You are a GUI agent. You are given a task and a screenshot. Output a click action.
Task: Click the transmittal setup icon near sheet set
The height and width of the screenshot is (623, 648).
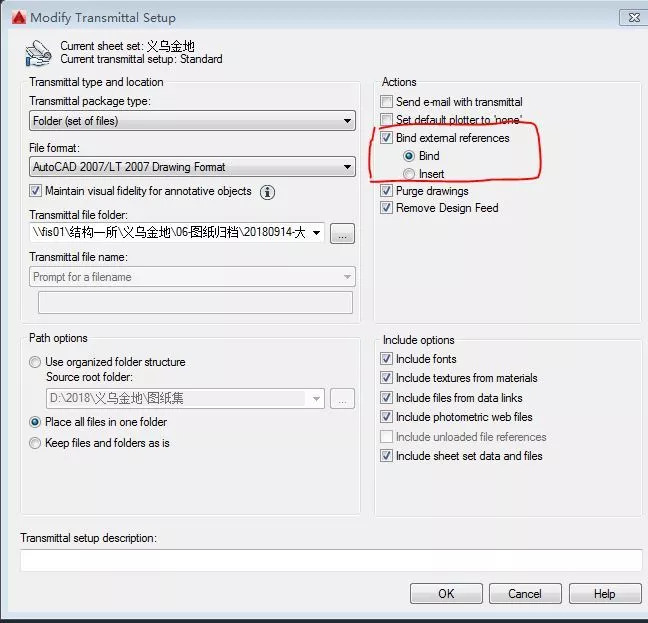(x=38, y=52)
